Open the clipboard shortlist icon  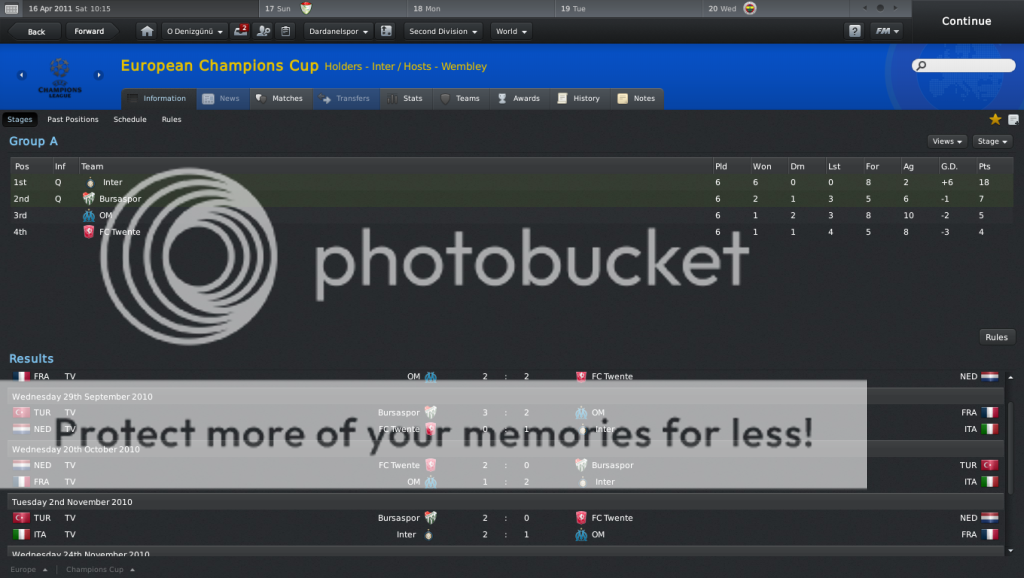(285, 31)
